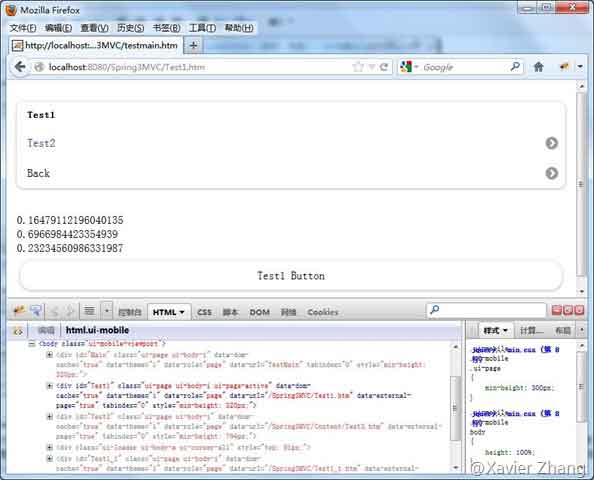This screenshot has width=594, height=480.
Task: Go to the browser home page icon
Action: (x=538, y=67)
